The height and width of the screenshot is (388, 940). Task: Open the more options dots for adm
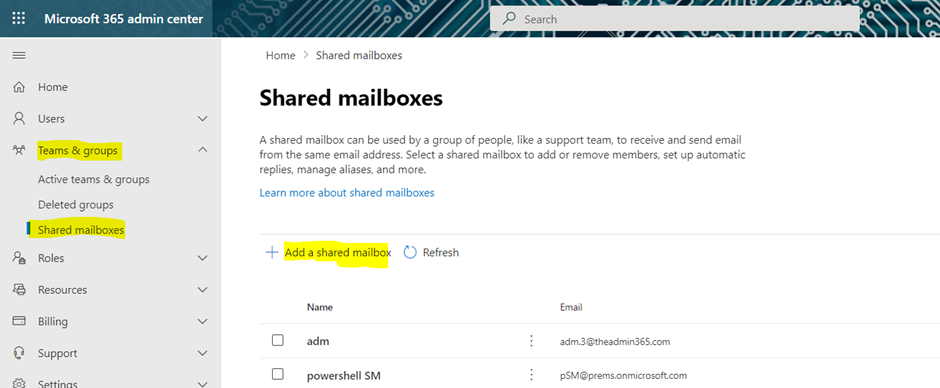[531, 341]
